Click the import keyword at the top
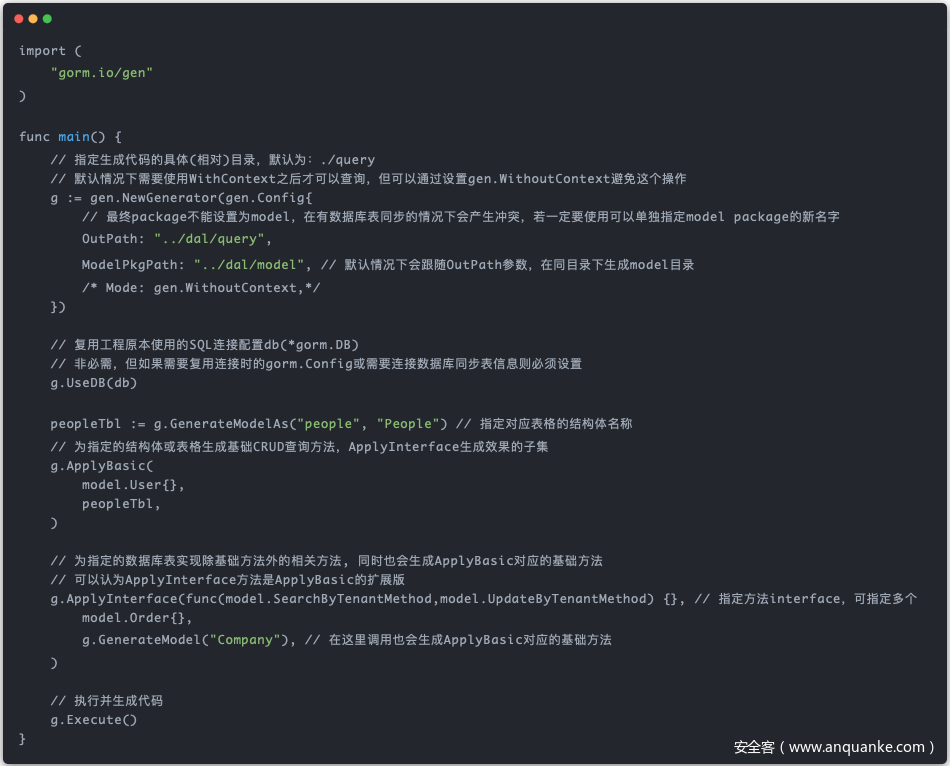950x766 pixels. click(42, 51)
